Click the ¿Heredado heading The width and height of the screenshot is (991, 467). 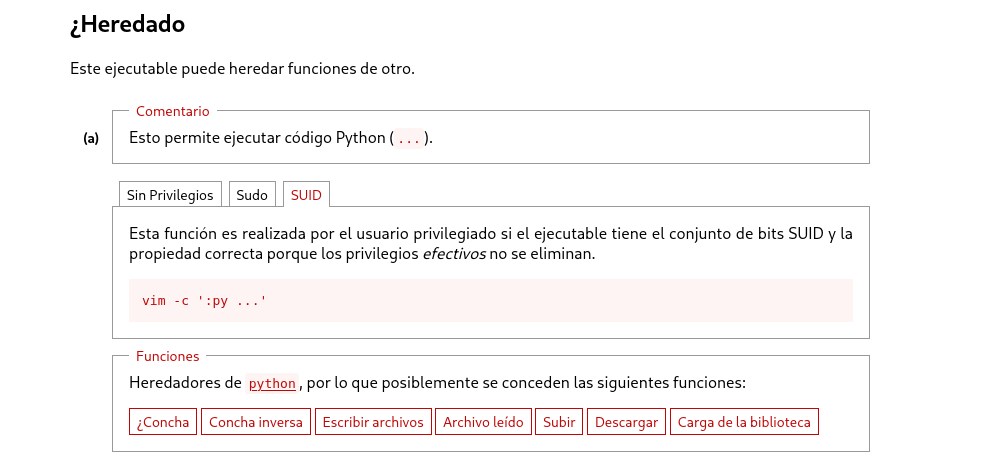(127, 25)
